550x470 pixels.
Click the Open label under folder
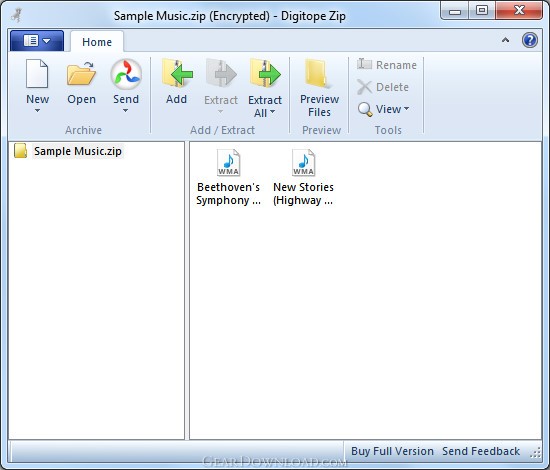coord(81,99)
